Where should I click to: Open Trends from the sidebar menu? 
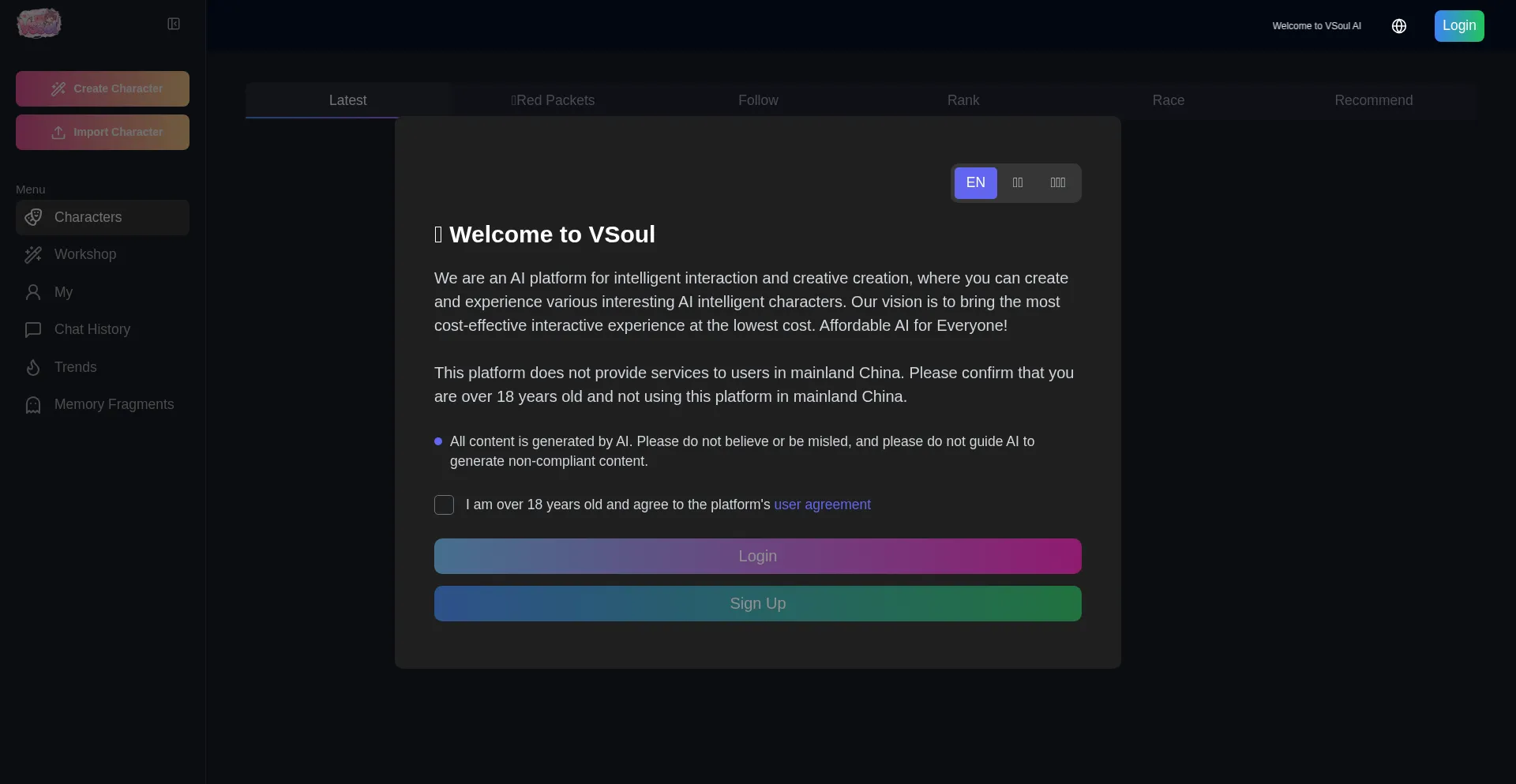[x=103, y=367]
